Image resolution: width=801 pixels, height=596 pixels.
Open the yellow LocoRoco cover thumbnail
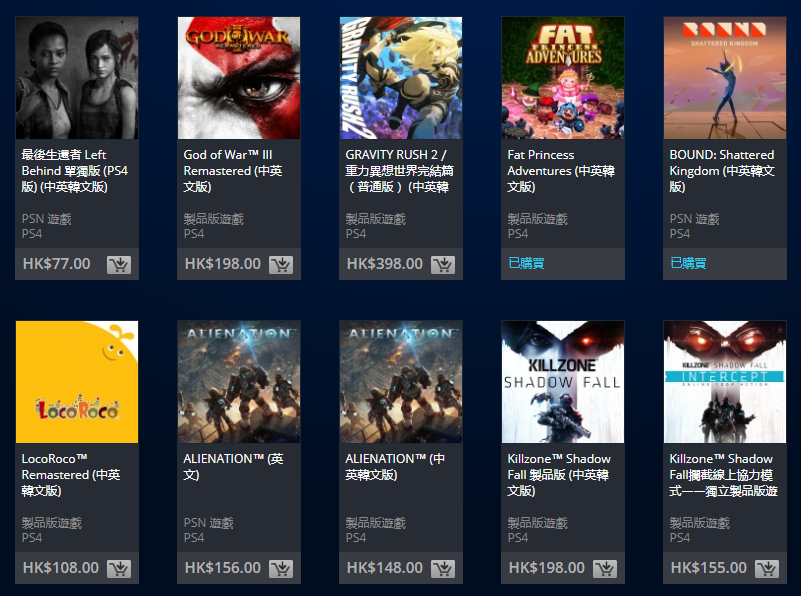77,382
